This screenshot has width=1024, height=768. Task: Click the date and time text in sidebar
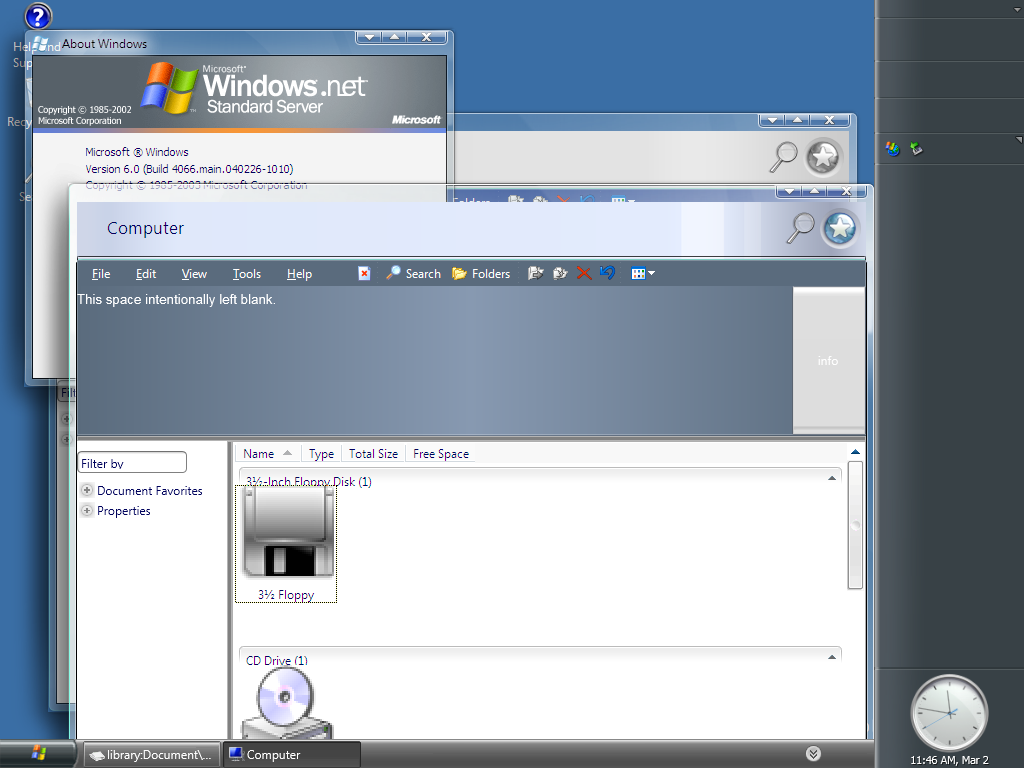[x=949, y=760]
